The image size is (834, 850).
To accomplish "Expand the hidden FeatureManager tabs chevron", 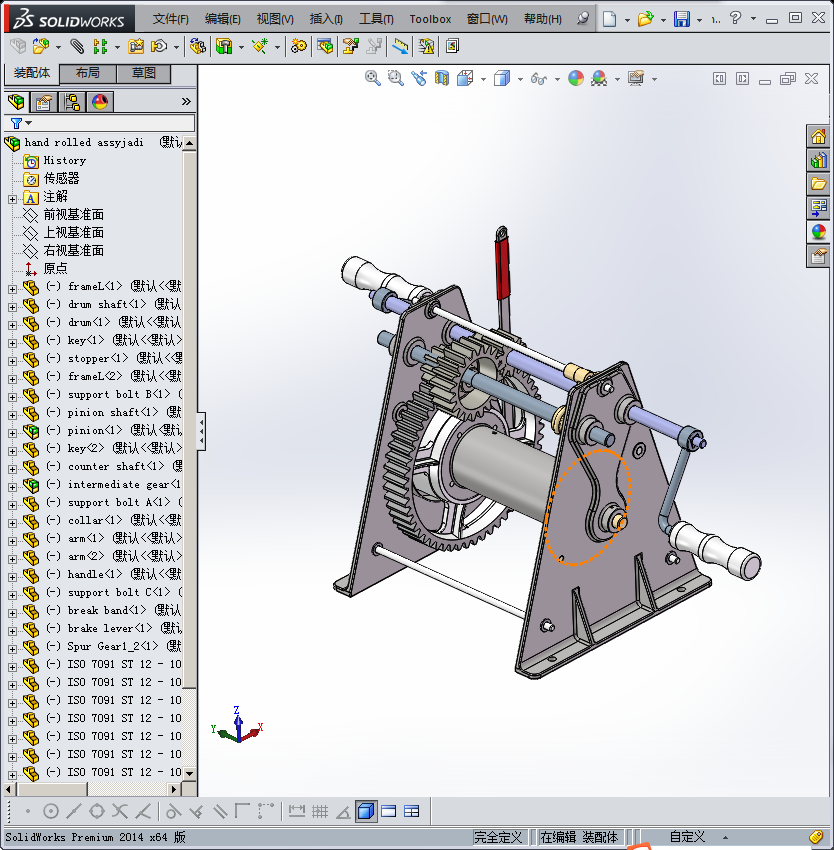I will coord(186,102).
